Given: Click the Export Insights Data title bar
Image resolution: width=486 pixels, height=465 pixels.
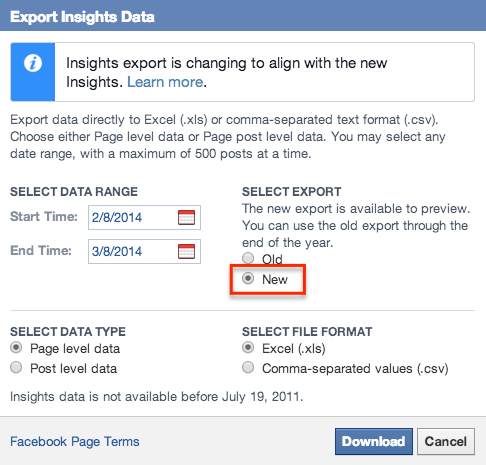Looking at the screenshot, I should point(243,16).
